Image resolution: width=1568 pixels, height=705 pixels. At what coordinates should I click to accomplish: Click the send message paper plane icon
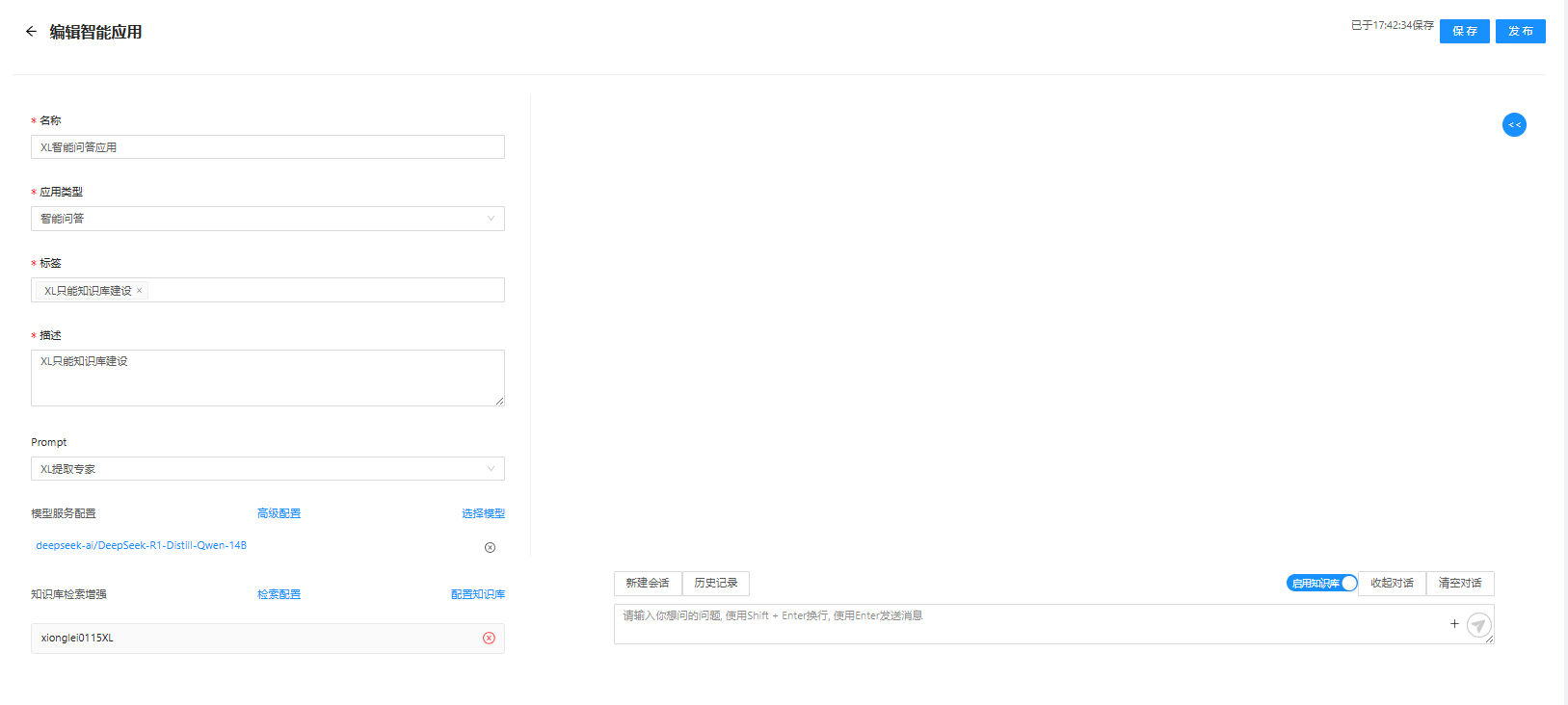tap(1478, 625)
